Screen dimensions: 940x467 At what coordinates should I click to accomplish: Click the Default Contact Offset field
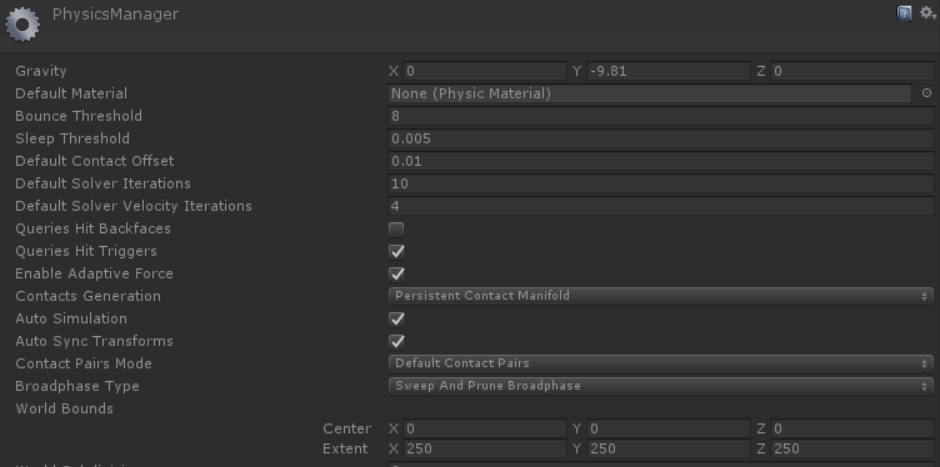[x=660, y=161]
